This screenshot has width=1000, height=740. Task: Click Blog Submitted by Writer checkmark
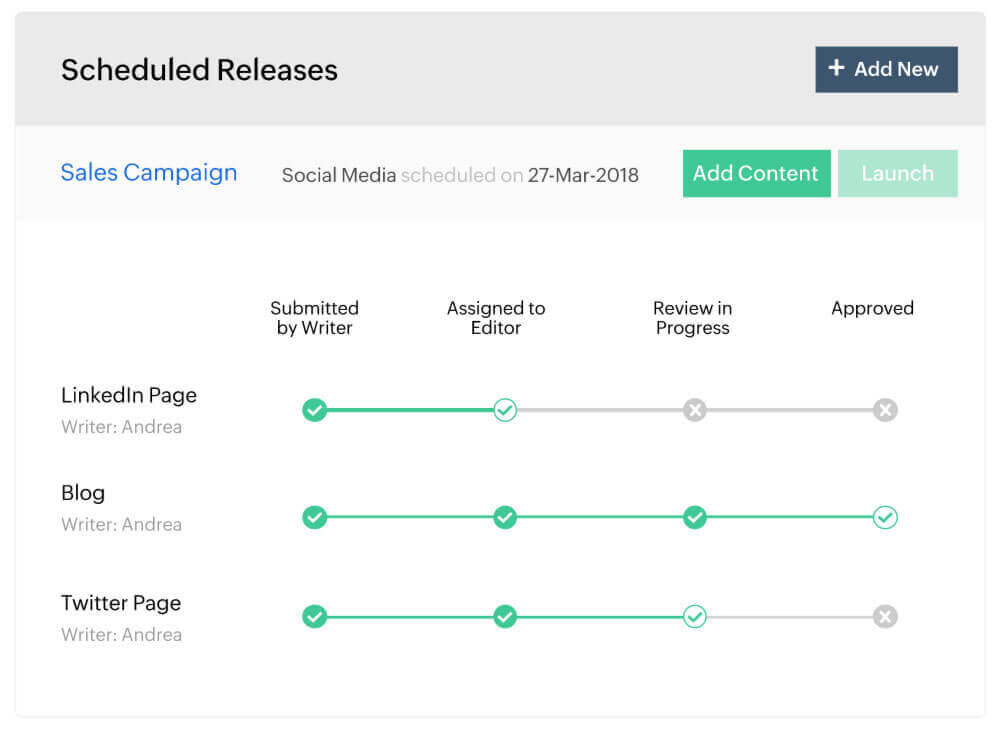point(315,517)
